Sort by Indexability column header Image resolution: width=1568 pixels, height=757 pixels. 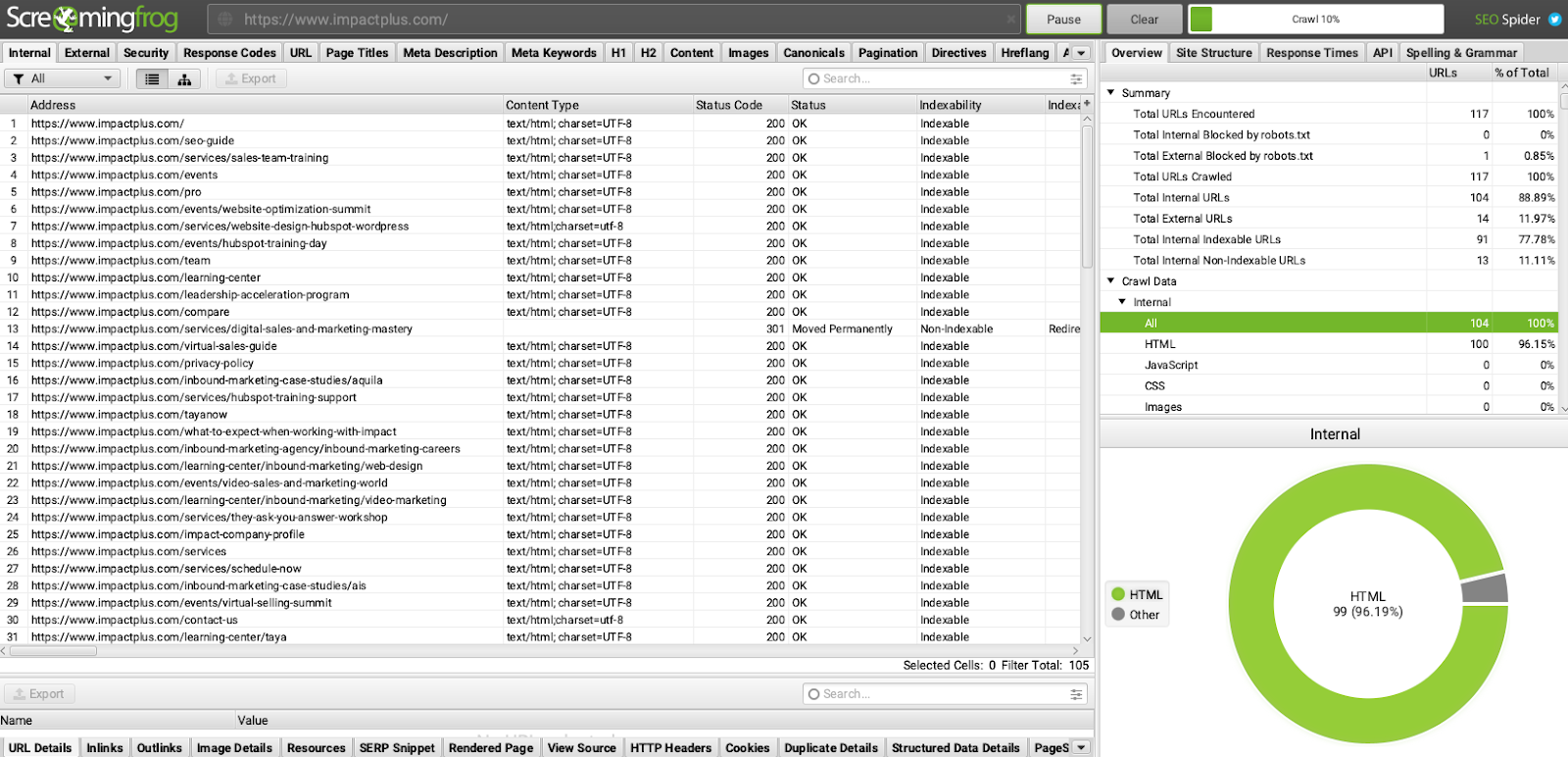coord(980,105)
